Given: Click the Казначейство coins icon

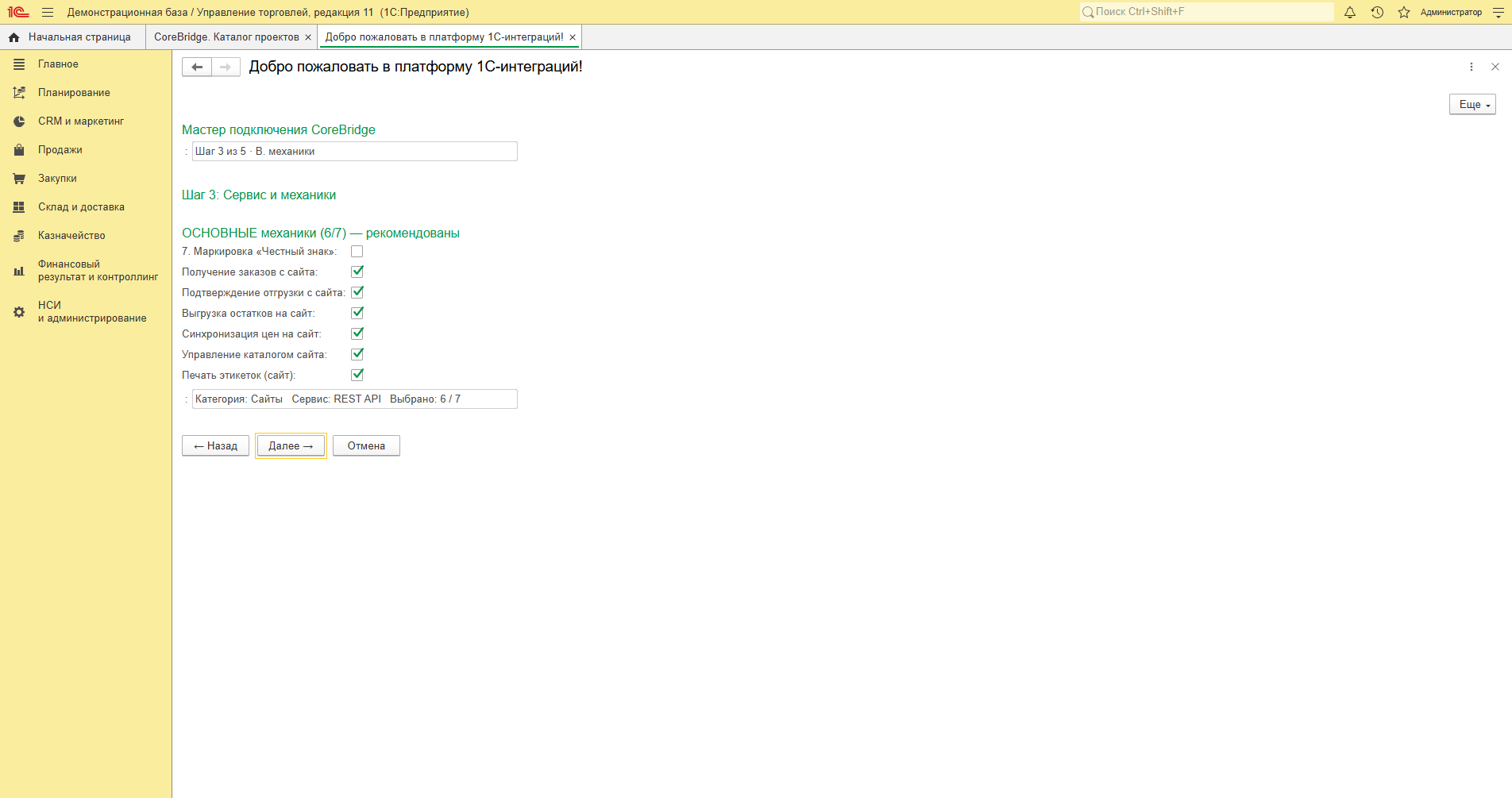Looking at the screenshot, I should click(19, 236).
